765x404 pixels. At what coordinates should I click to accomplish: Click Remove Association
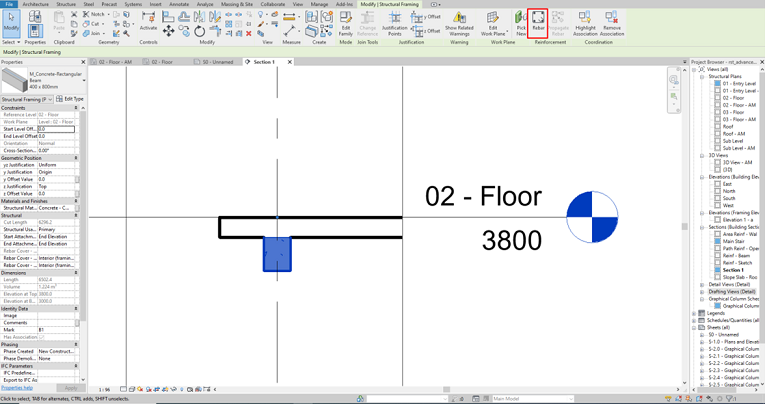pyautogui.click(x=612, y=23)
